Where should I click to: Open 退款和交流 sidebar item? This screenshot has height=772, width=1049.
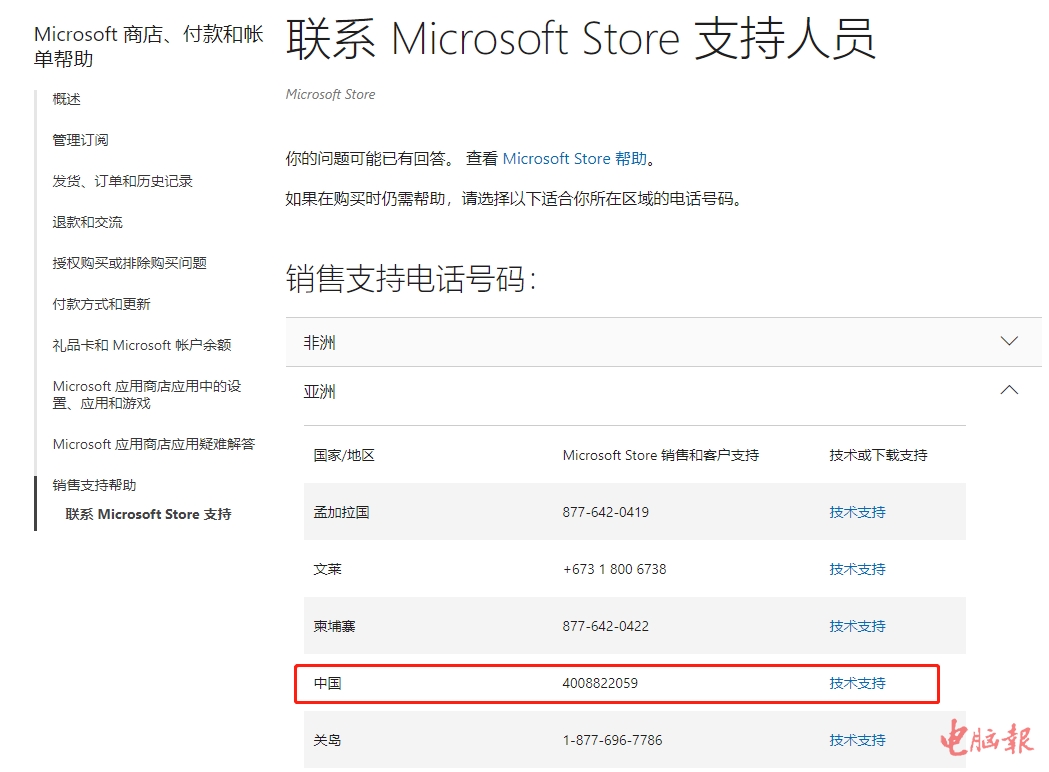pyautogui.click(x=87, y=222)
